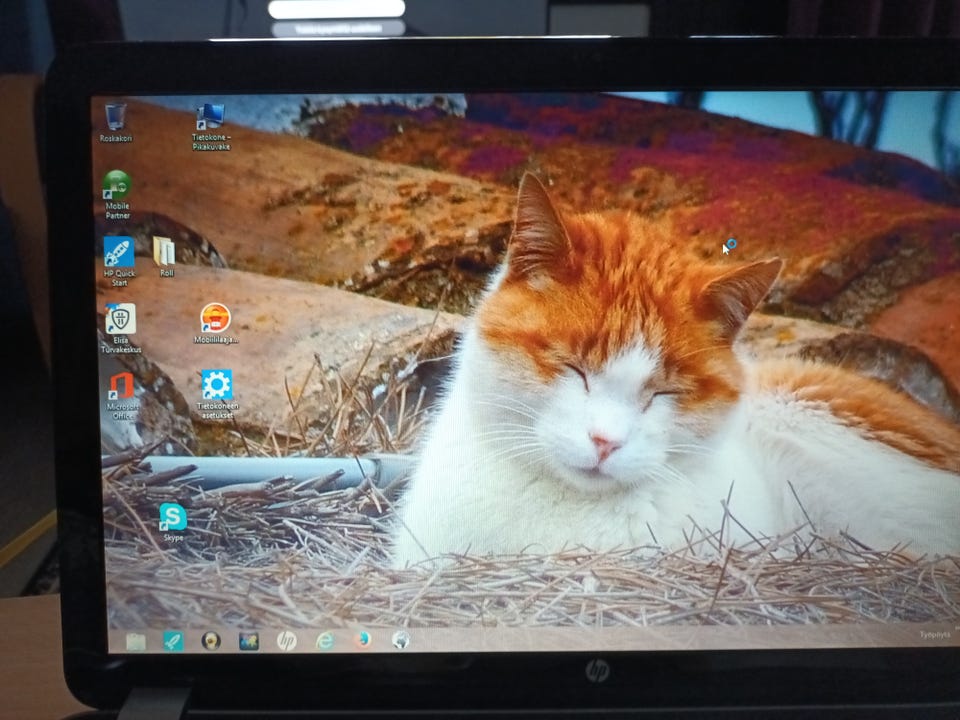
Task: Launch Skype from the desktop
Action: pyautogui.click(x=173, y=522)
